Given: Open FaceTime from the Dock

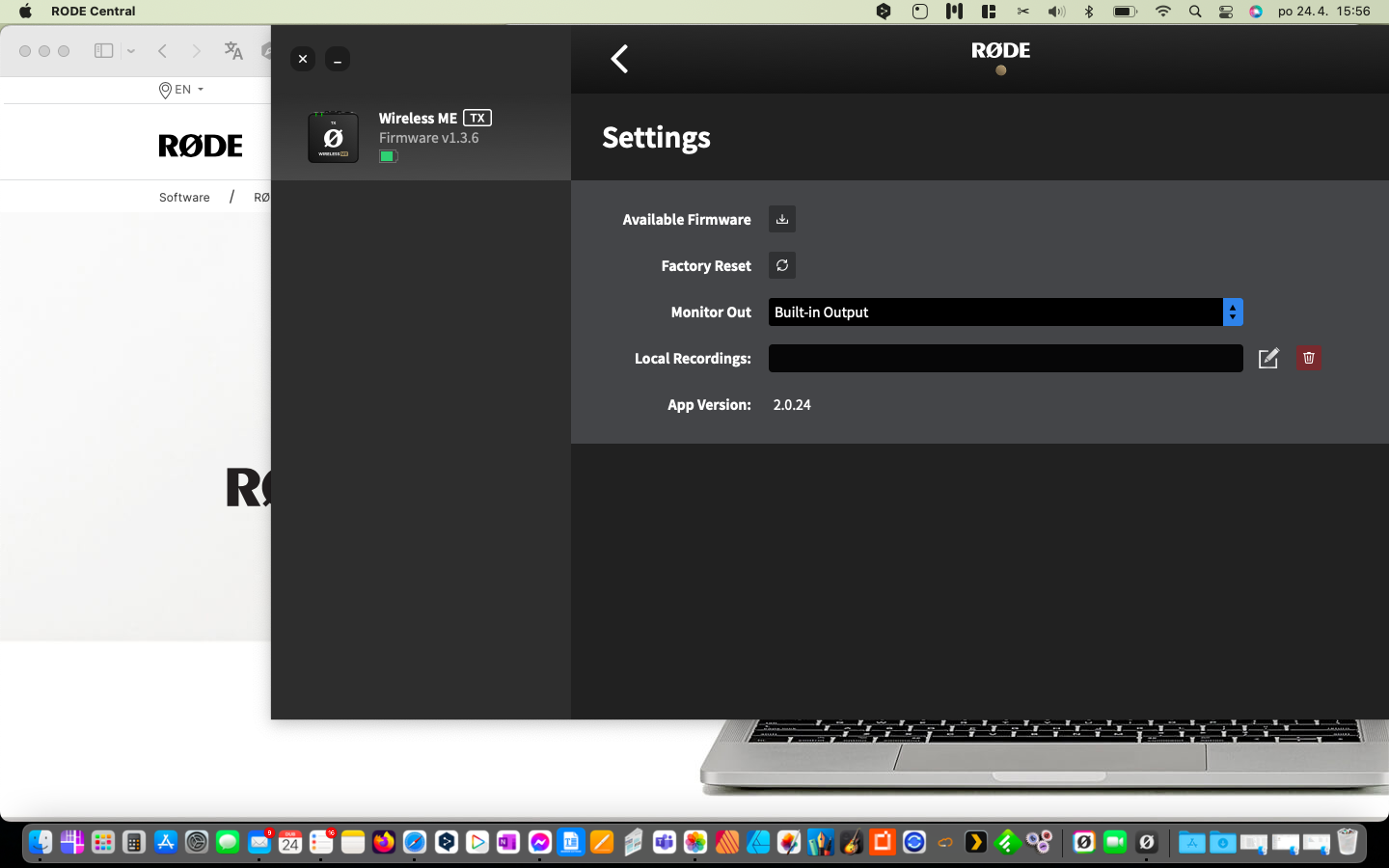Looking at the screenshot, I should [1115, 842].
